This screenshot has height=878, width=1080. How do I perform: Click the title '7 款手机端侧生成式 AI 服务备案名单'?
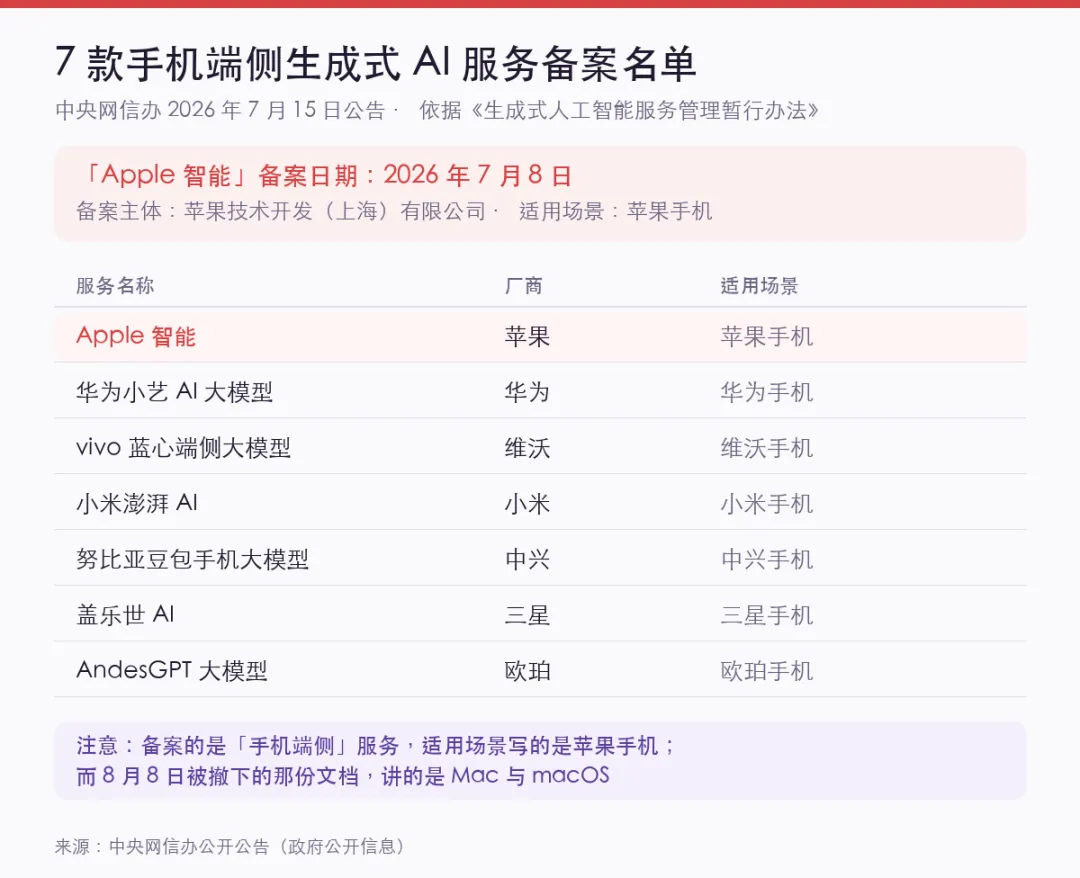tap(375, 63)
